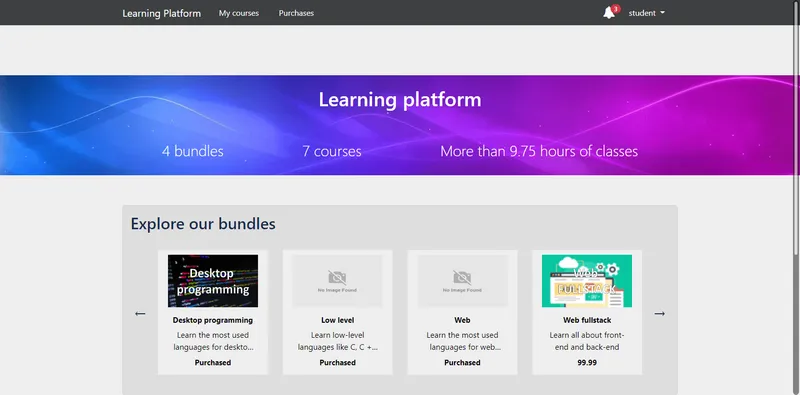The height and width of the screenshot is (395, 800).
Task: Click the '7 courses' banner statistic
Action: click(x=332, y=152)
